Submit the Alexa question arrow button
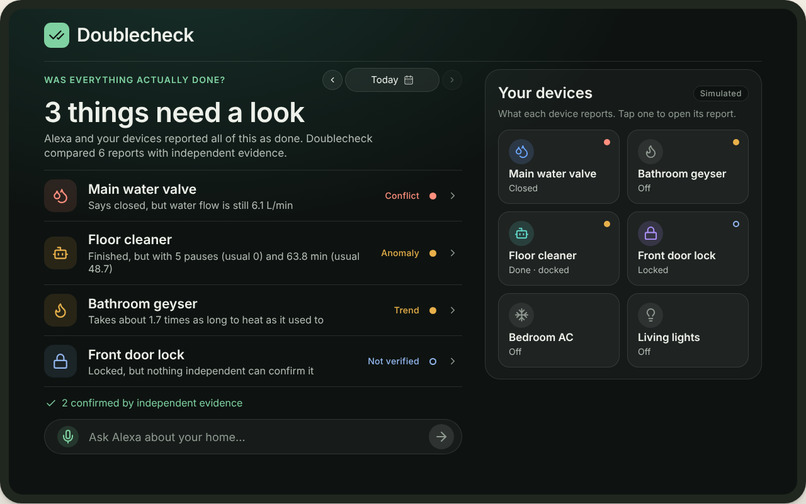This screenshot has width=806, height=504. [441, 437]
